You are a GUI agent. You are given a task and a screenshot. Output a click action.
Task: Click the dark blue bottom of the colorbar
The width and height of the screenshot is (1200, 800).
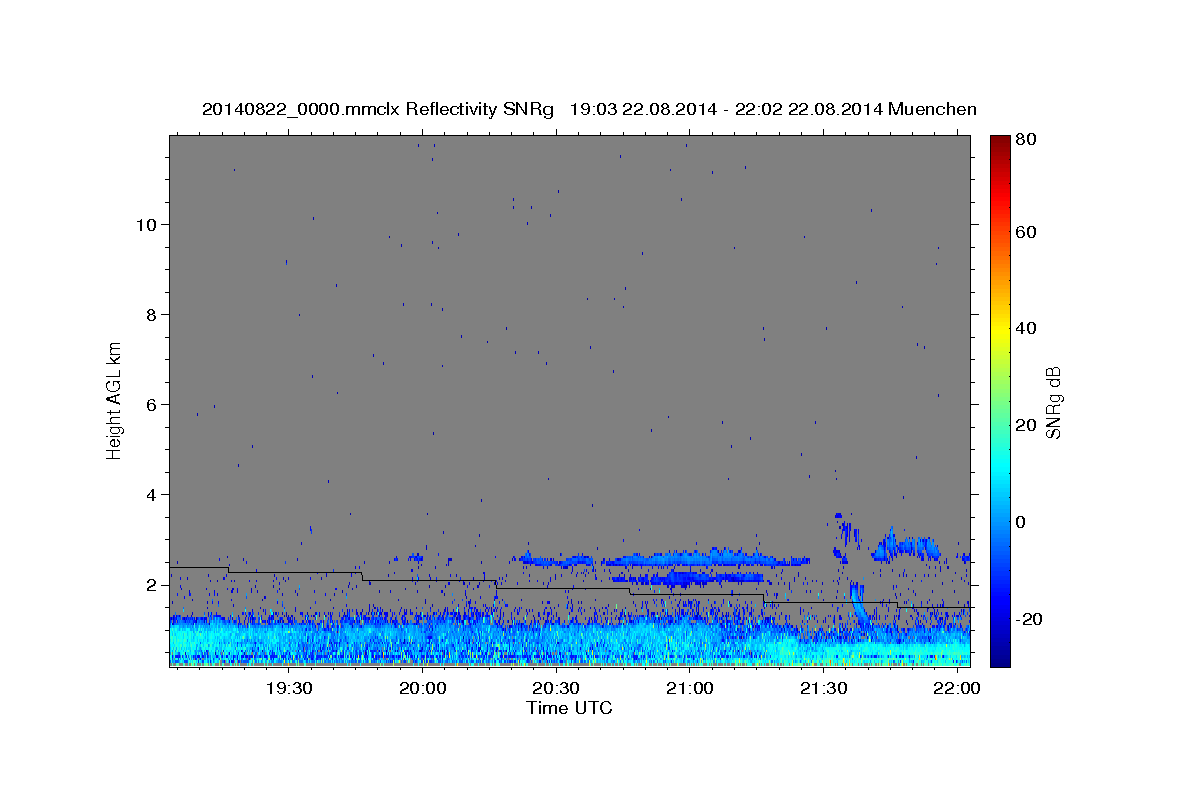pos(1000,655)
